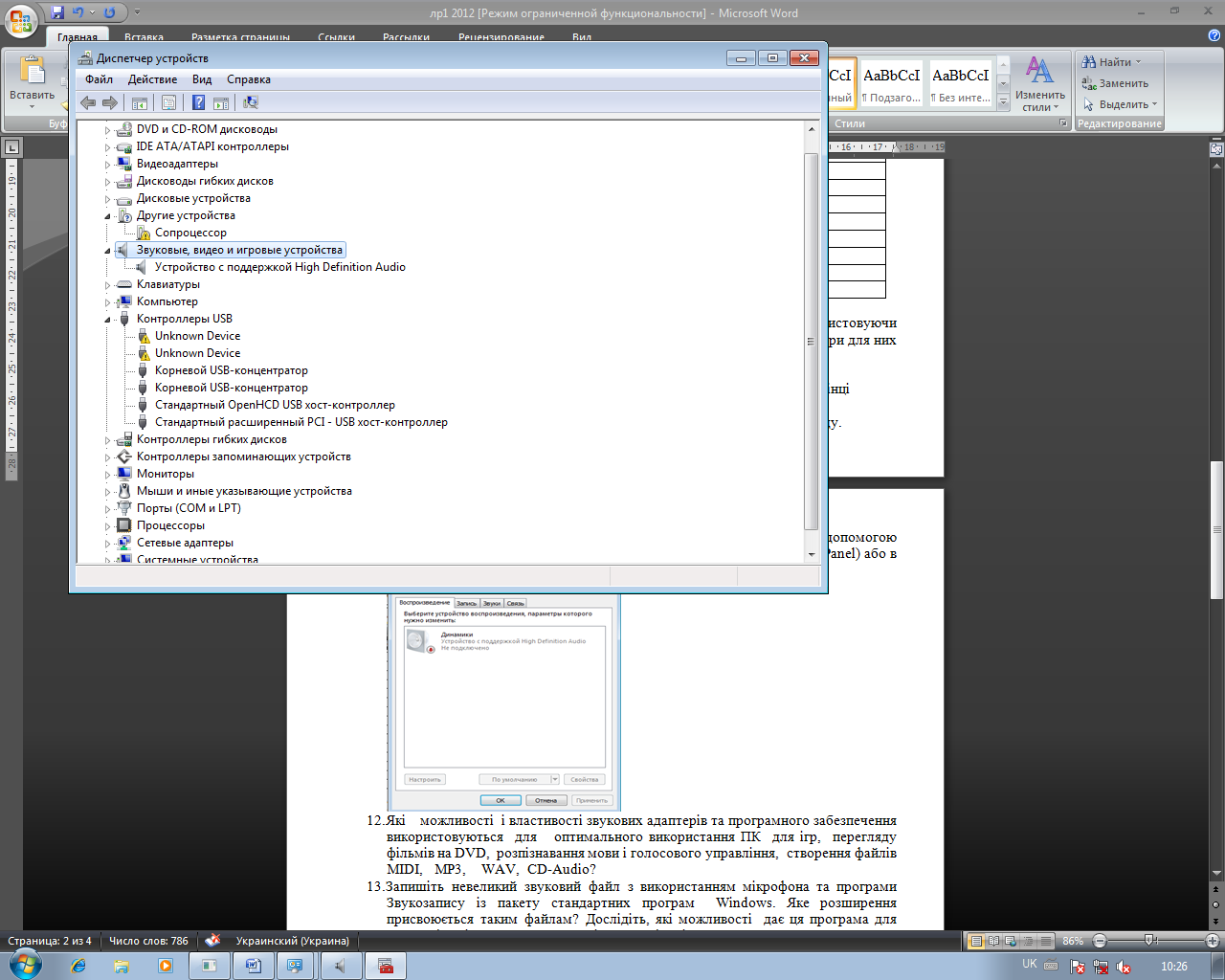Screen dimensions: 1225x980
Task: Open the Справка menu in Device Manager
Action: [249, 79]
